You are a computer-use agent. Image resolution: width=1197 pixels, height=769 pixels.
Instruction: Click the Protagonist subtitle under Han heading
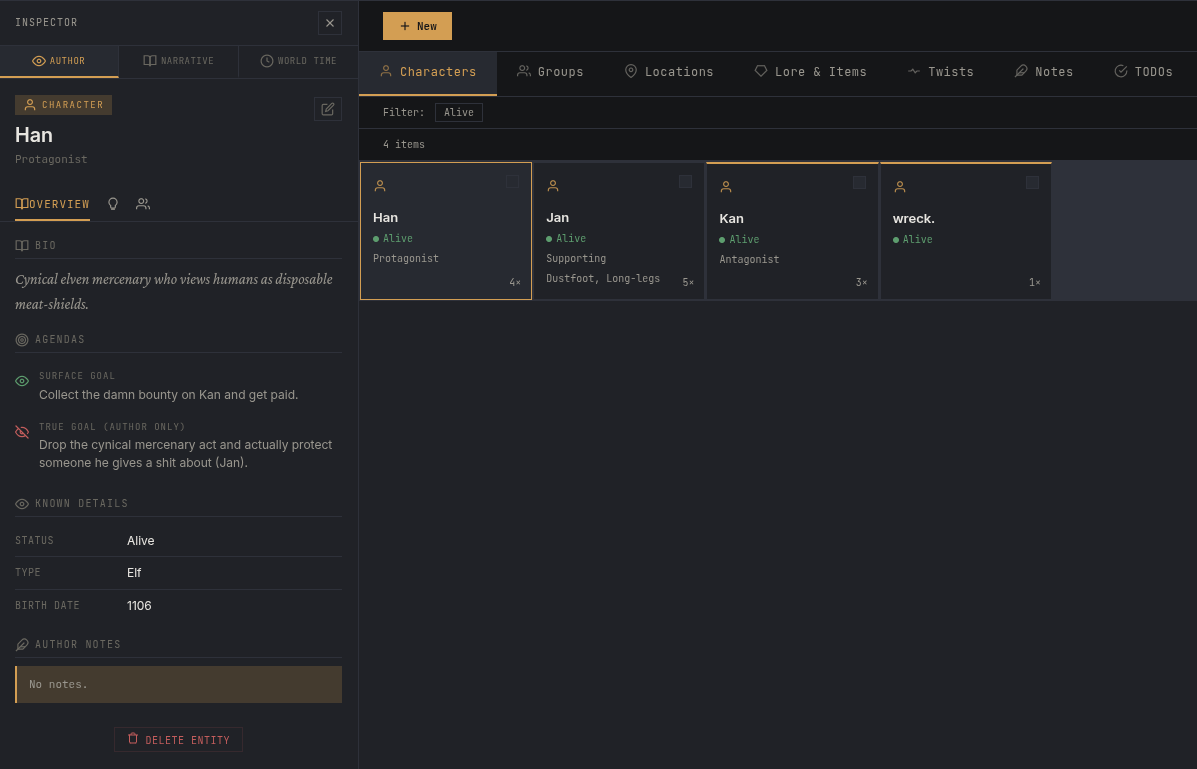pyautogui.click(x=51, y=160)
